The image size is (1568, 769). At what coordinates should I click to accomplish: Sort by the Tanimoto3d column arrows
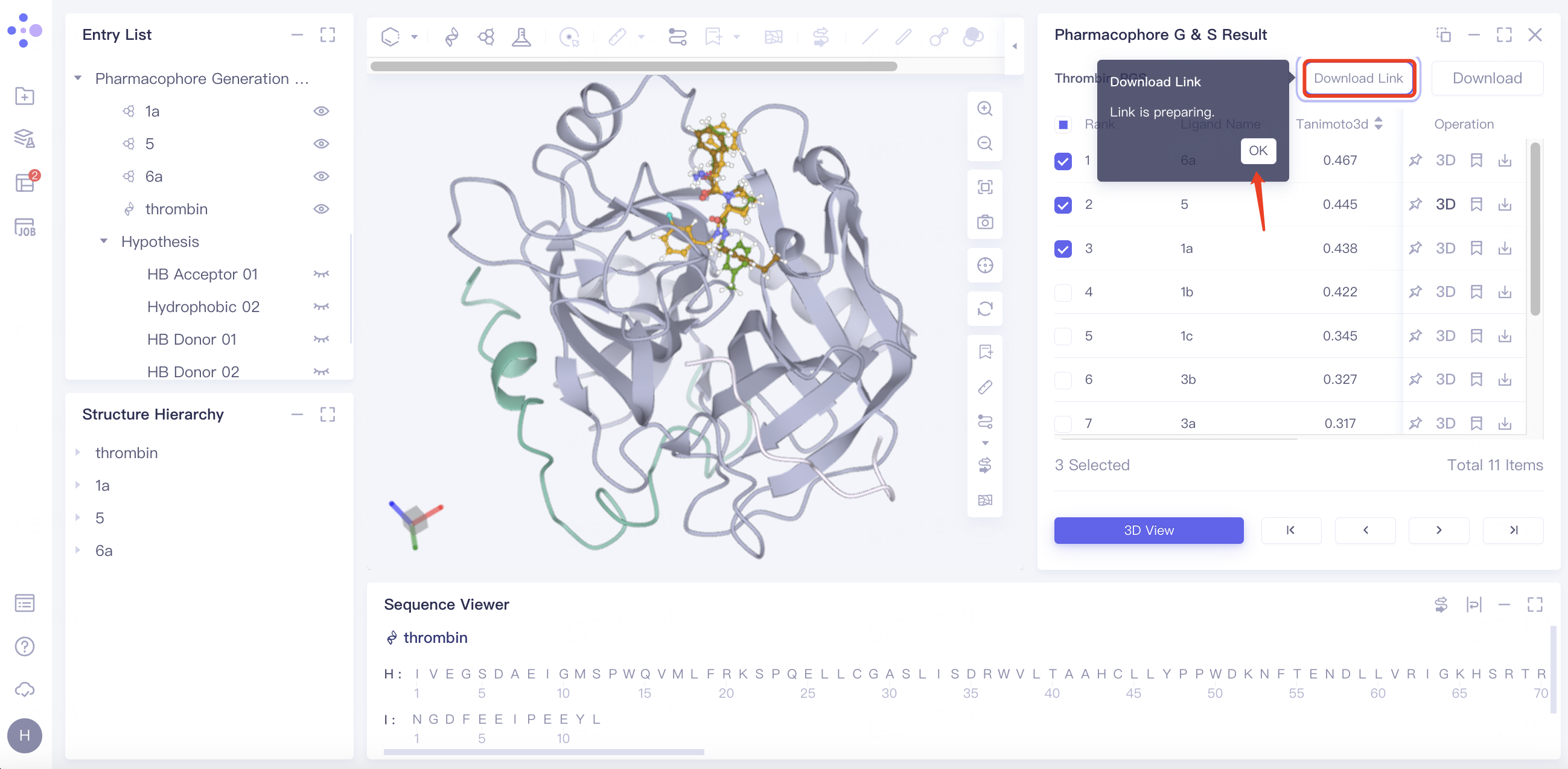pyautogui.click(x=1378, y=124)
